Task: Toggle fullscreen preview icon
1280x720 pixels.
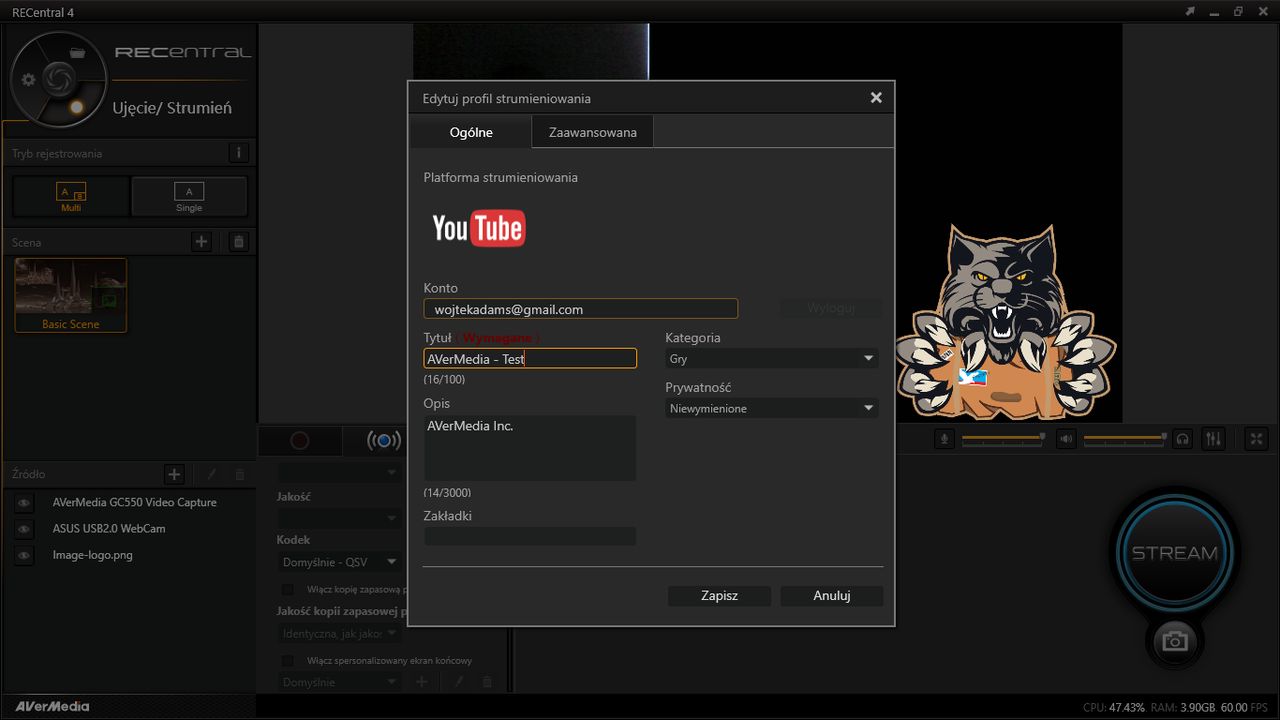Action: [x=1257, y=439]
